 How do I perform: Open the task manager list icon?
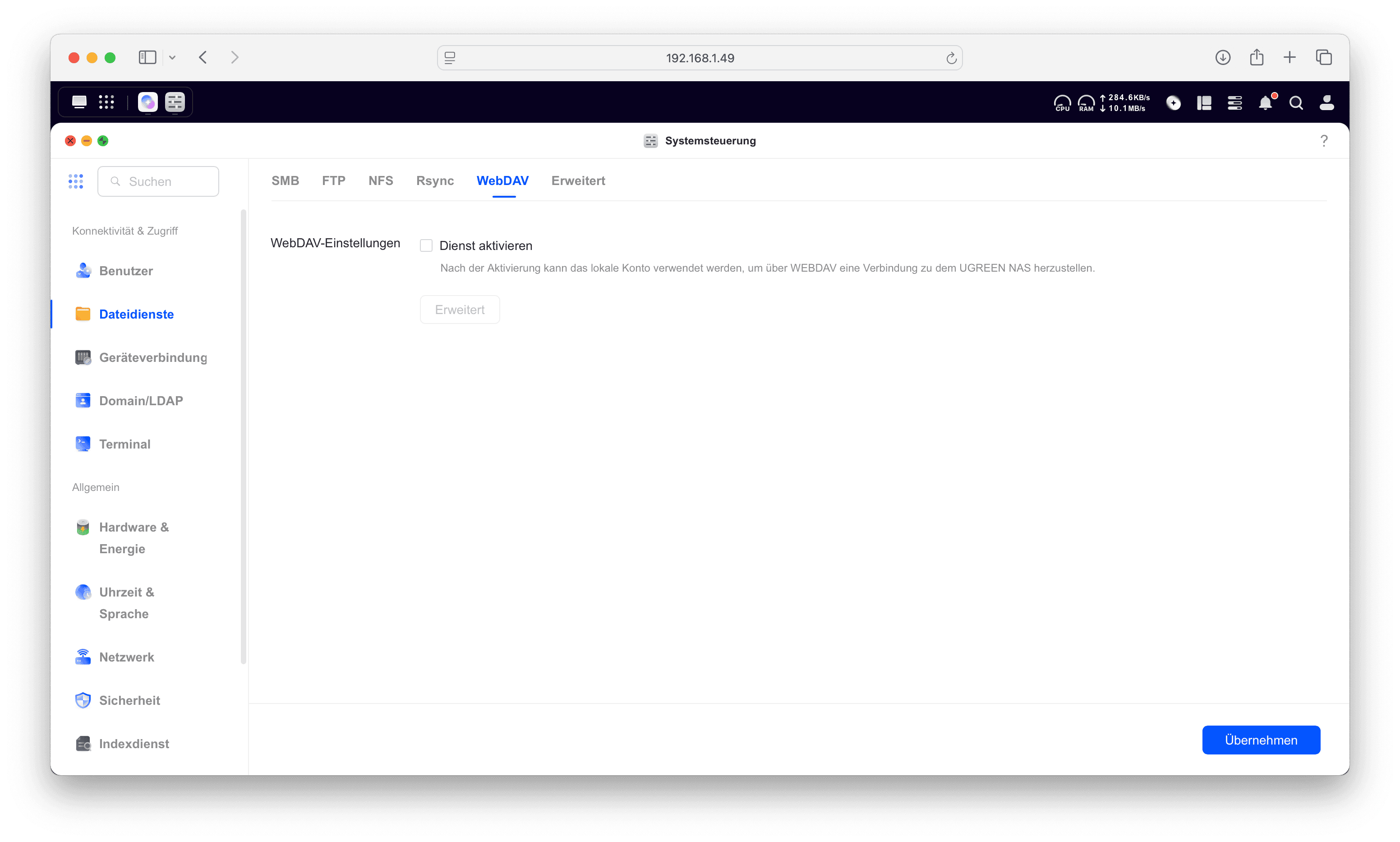click(1234, 103)
